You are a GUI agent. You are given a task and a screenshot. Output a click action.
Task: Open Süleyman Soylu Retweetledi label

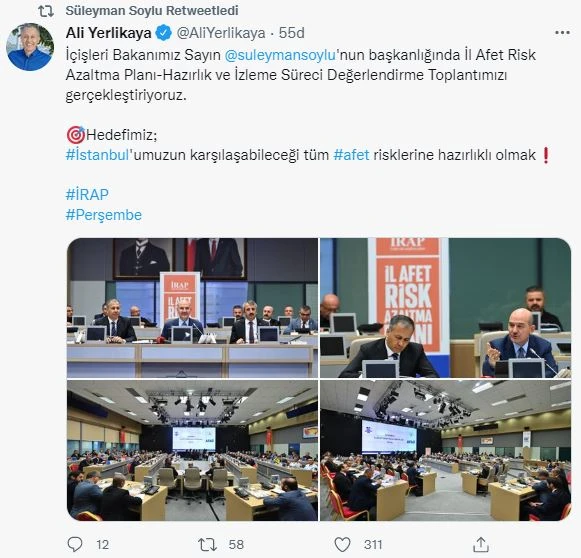click(x=152, y=11)
